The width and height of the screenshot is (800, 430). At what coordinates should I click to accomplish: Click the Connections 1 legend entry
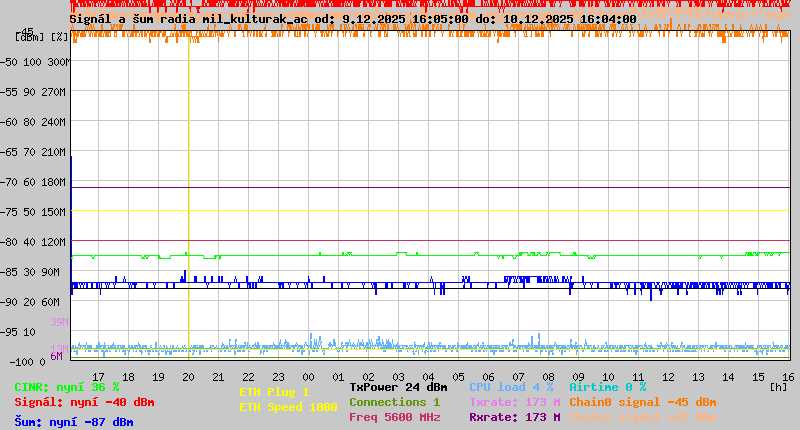click(394, 402)
